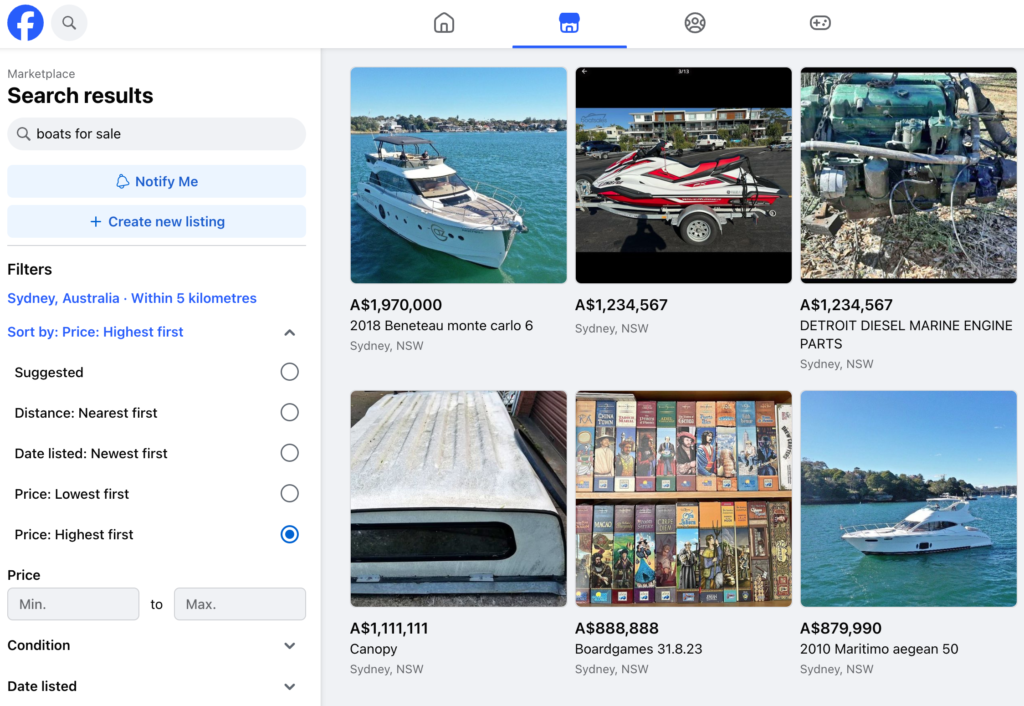
Task: Open the 2018 Beneteau monte carlo listing photo
Action: tap(458, 175)
